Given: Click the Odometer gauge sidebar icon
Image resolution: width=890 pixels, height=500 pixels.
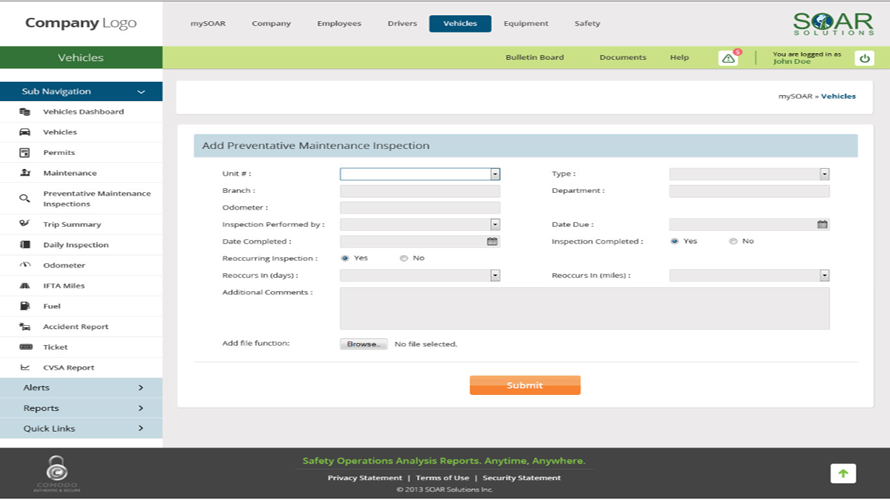Looking at the screenshot, I should (x=25, y=265).
